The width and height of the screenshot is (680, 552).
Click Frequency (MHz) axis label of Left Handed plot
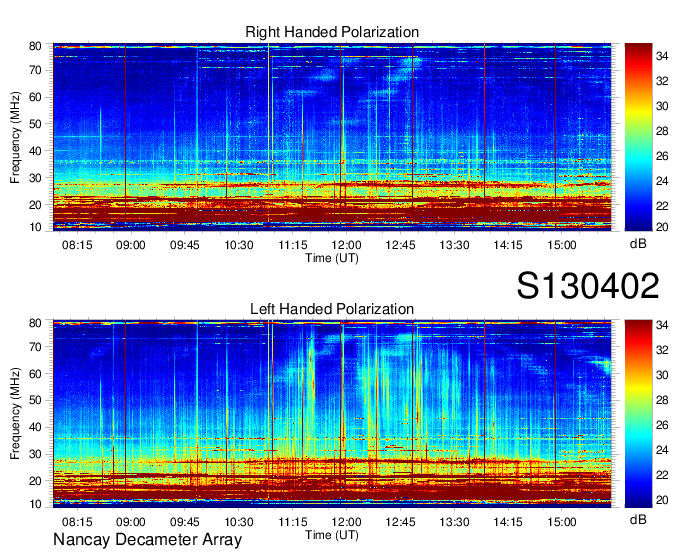[x=15, y=414]
